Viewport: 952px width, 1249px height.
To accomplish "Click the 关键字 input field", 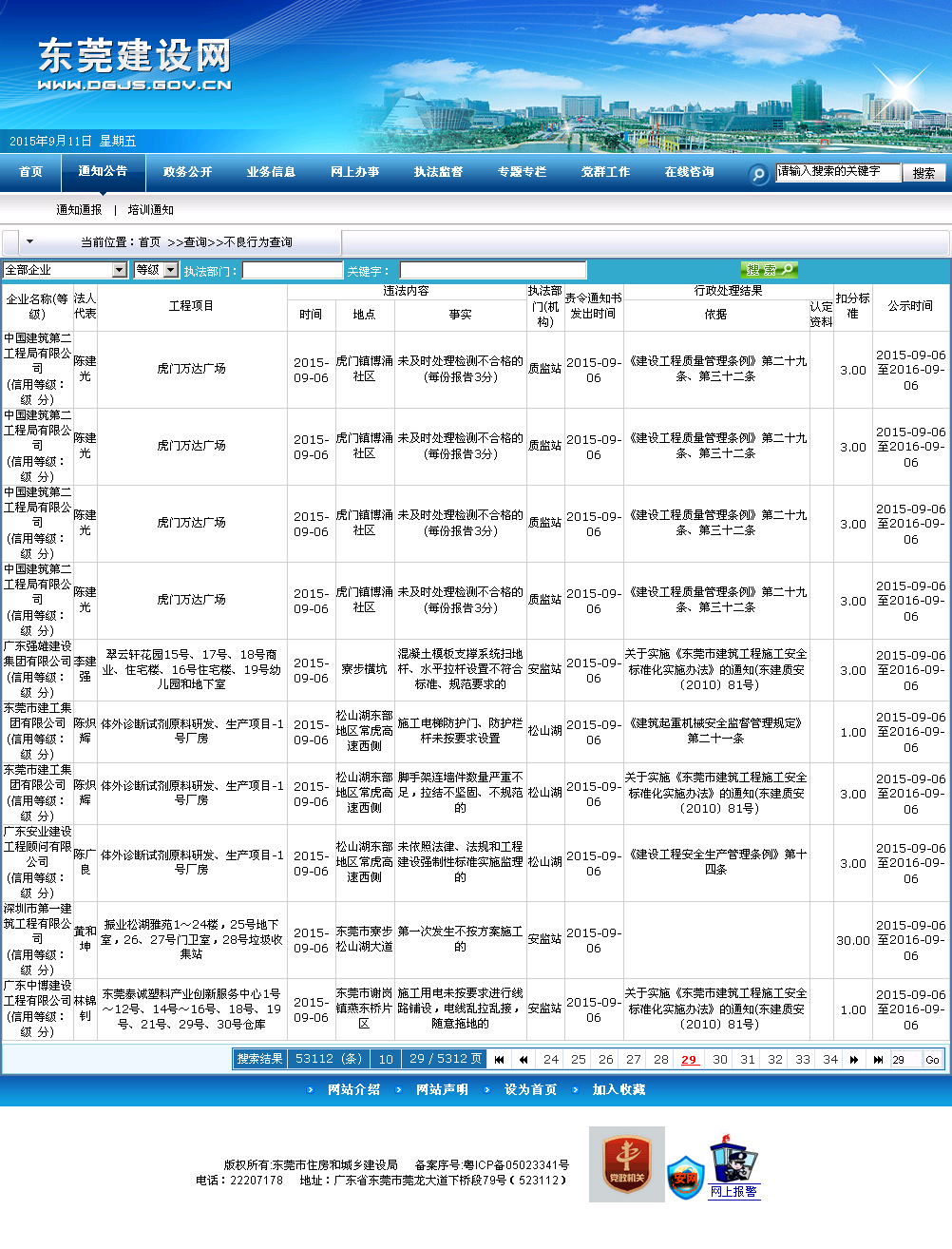I will point(493,270).
